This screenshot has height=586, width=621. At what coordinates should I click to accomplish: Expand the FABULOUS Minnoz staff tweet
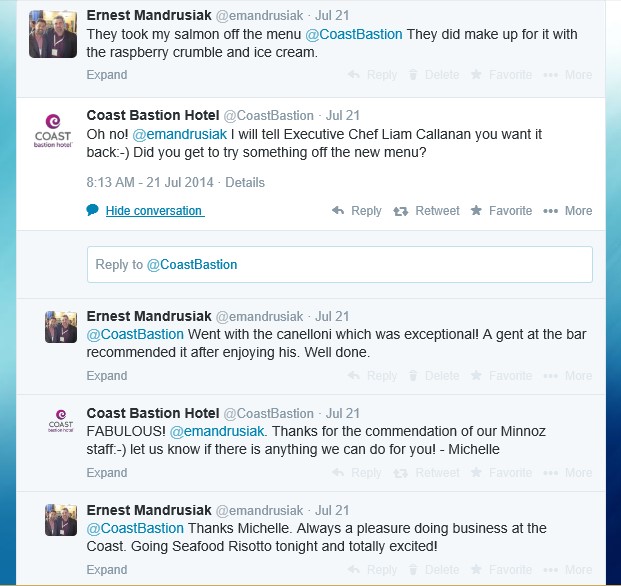coord(107,473)
